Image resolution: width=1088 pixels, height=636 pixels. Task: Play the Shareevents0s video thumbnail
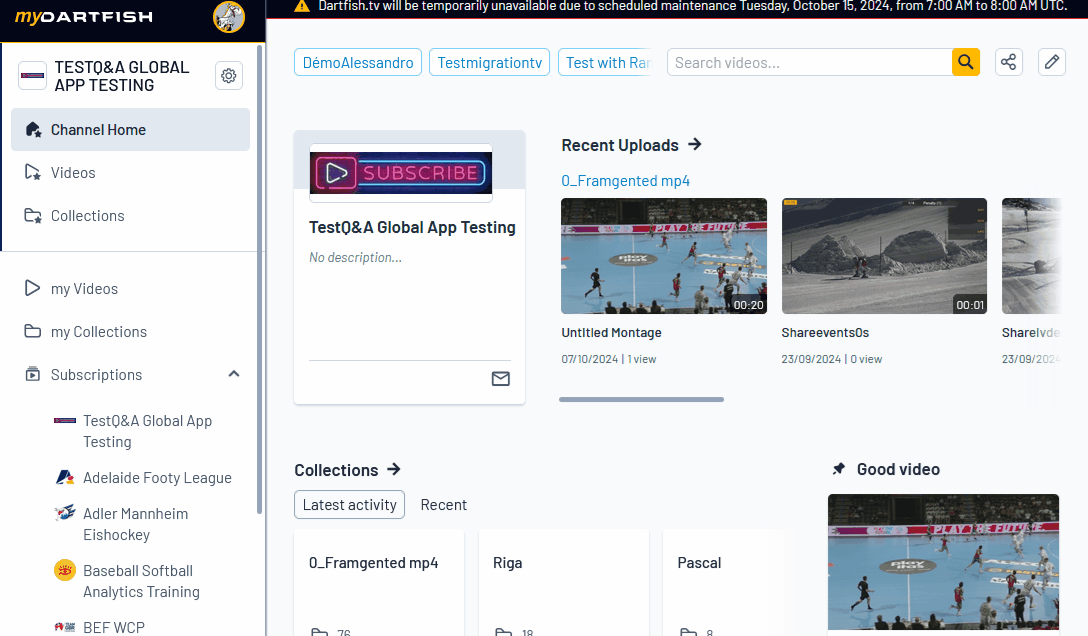(x=884, y=256)
